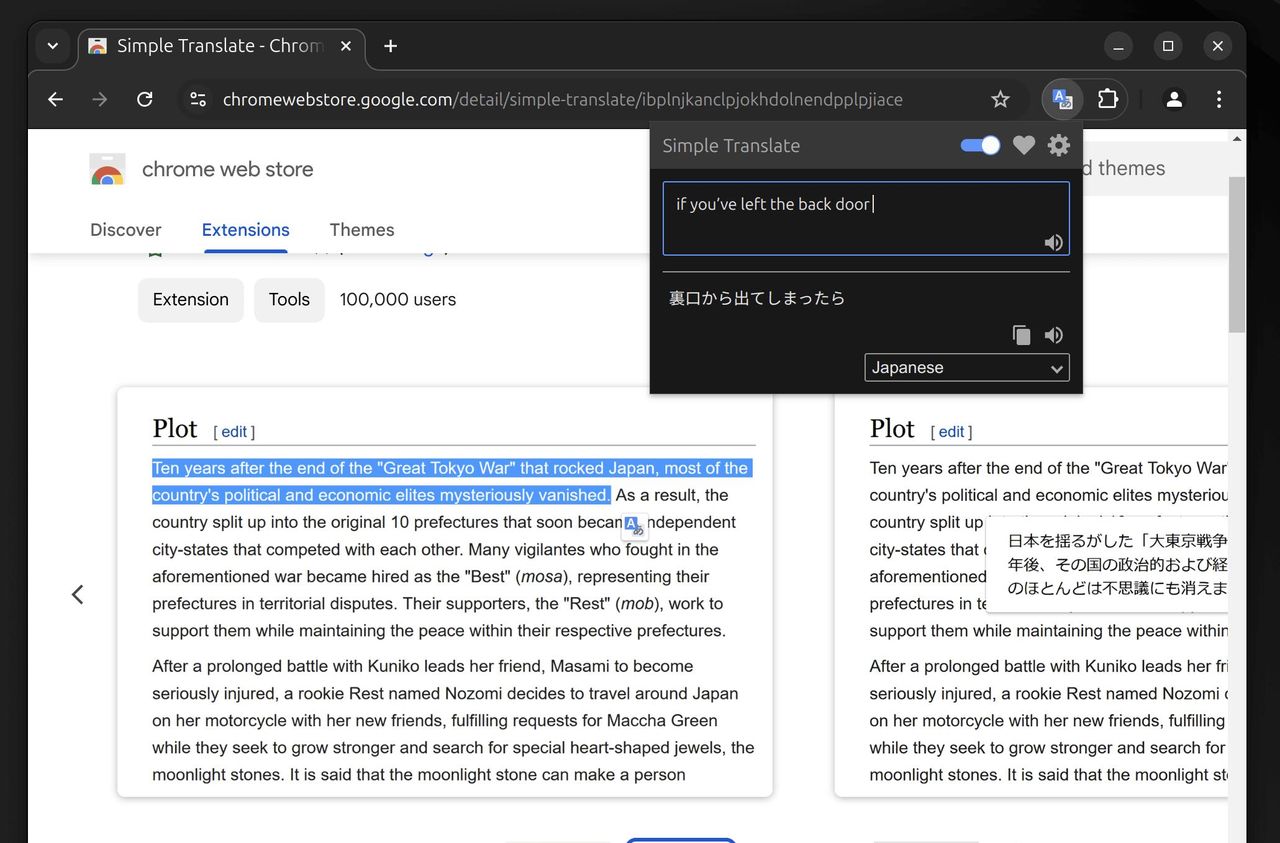Viewport: 1280px width, 843px height.
Task: Click the translated text 裏口から出てしまったら
Action: click(x=757, y=298)
